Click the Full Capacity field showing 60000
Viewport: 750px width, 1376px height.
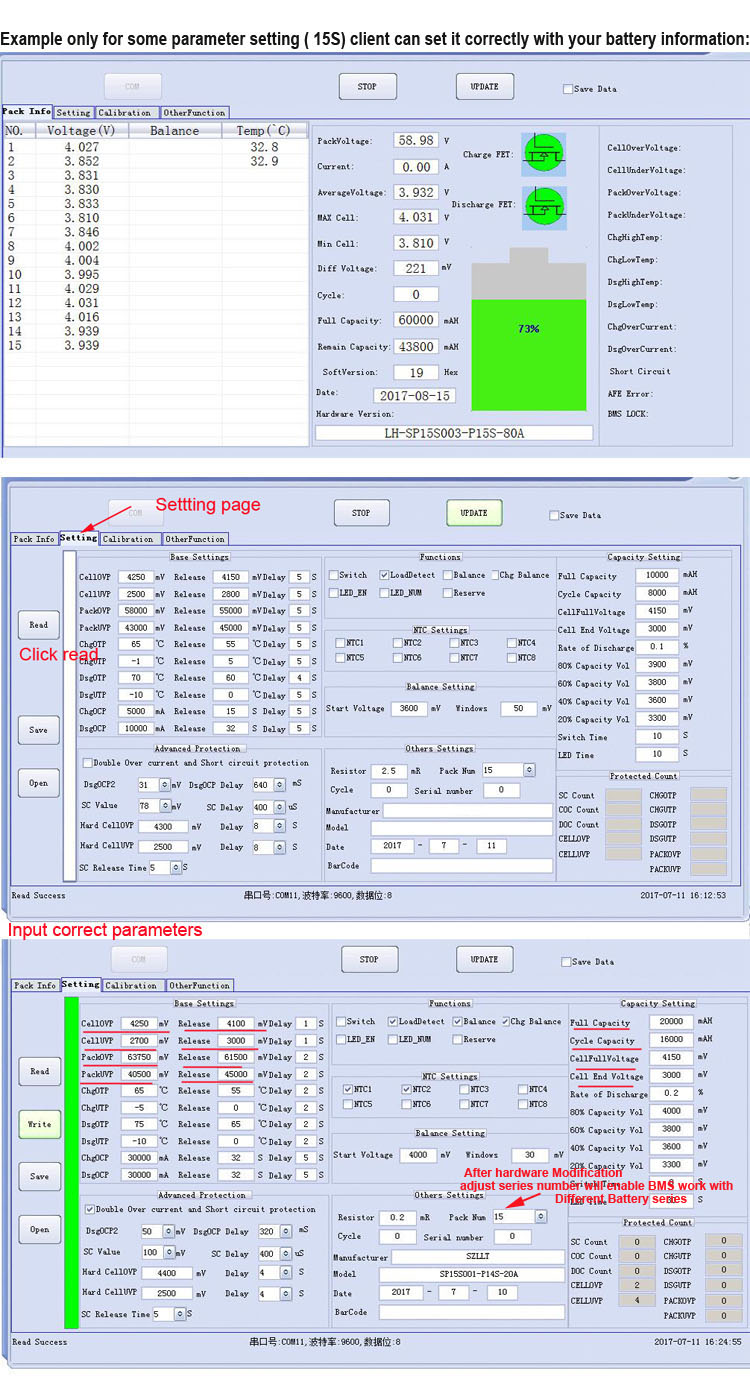point(416,321)
